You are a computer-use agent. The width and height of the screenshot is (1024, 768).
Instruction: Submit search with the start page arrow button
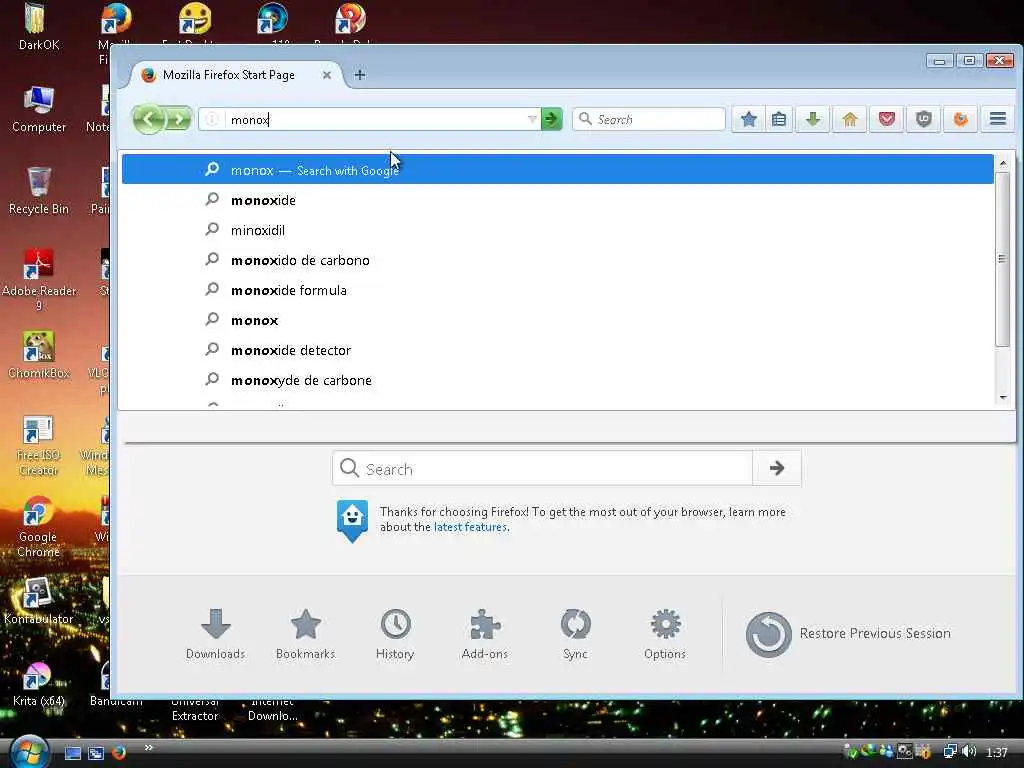pos(776,468)
